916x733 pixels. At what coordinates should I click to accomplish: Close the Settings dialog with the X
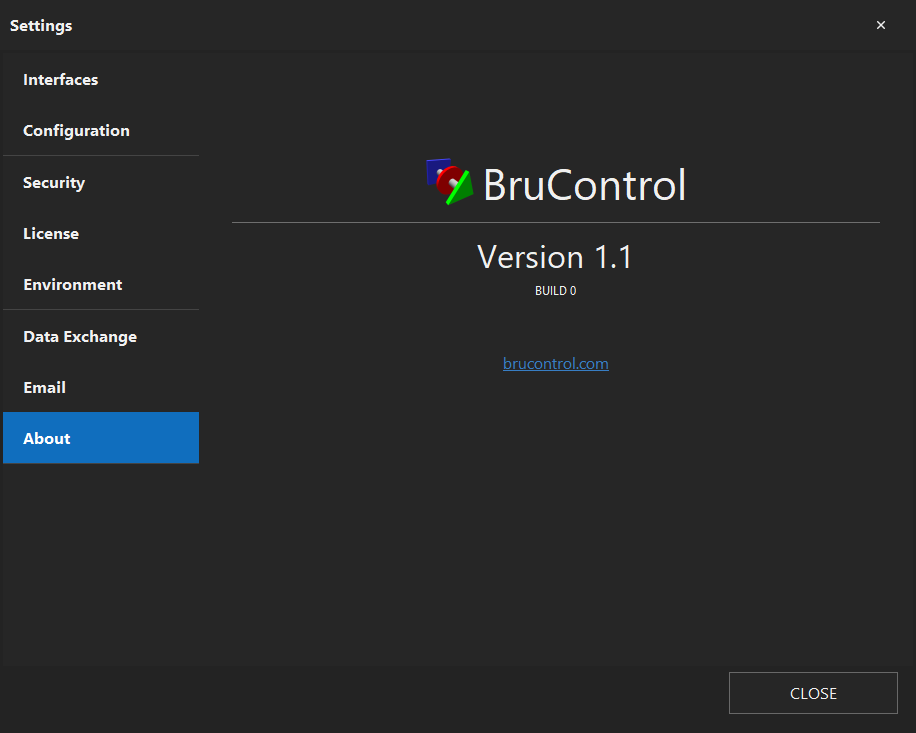point(881,25)
